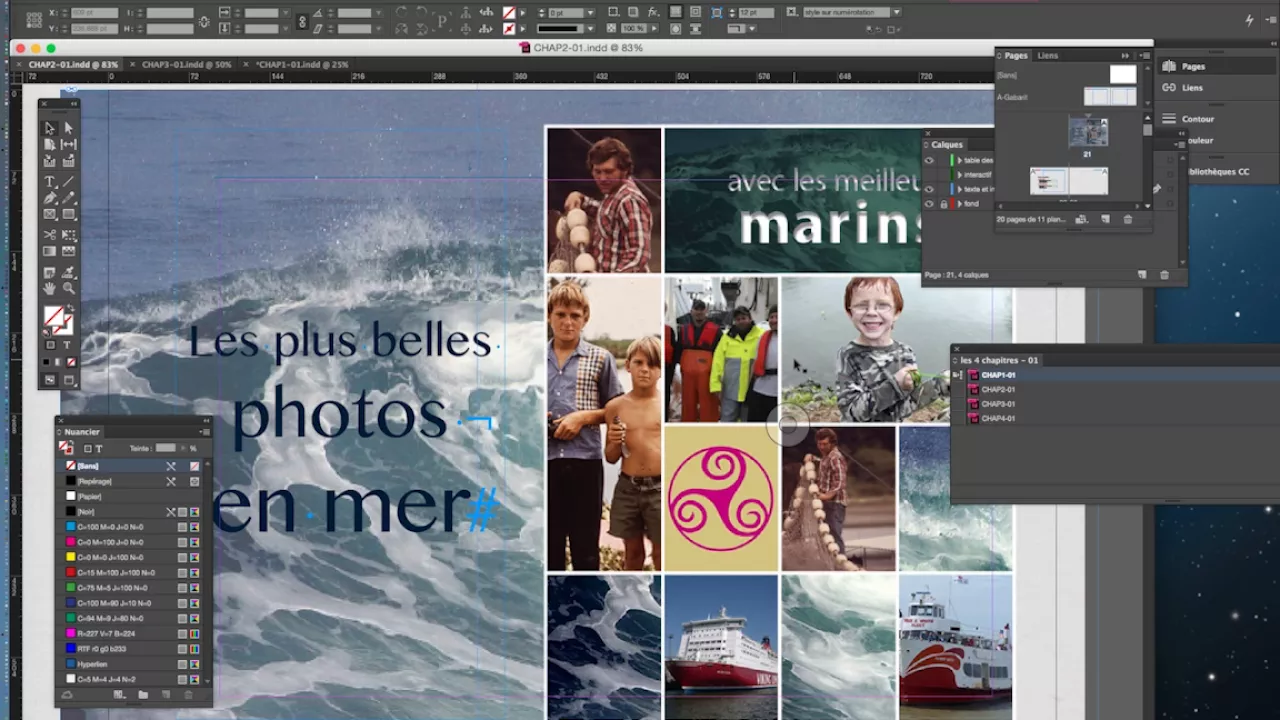The image size is (1280, 720).
Task: Click delete swatch trash in Nuancier panel
Action: tap(187, 694)
